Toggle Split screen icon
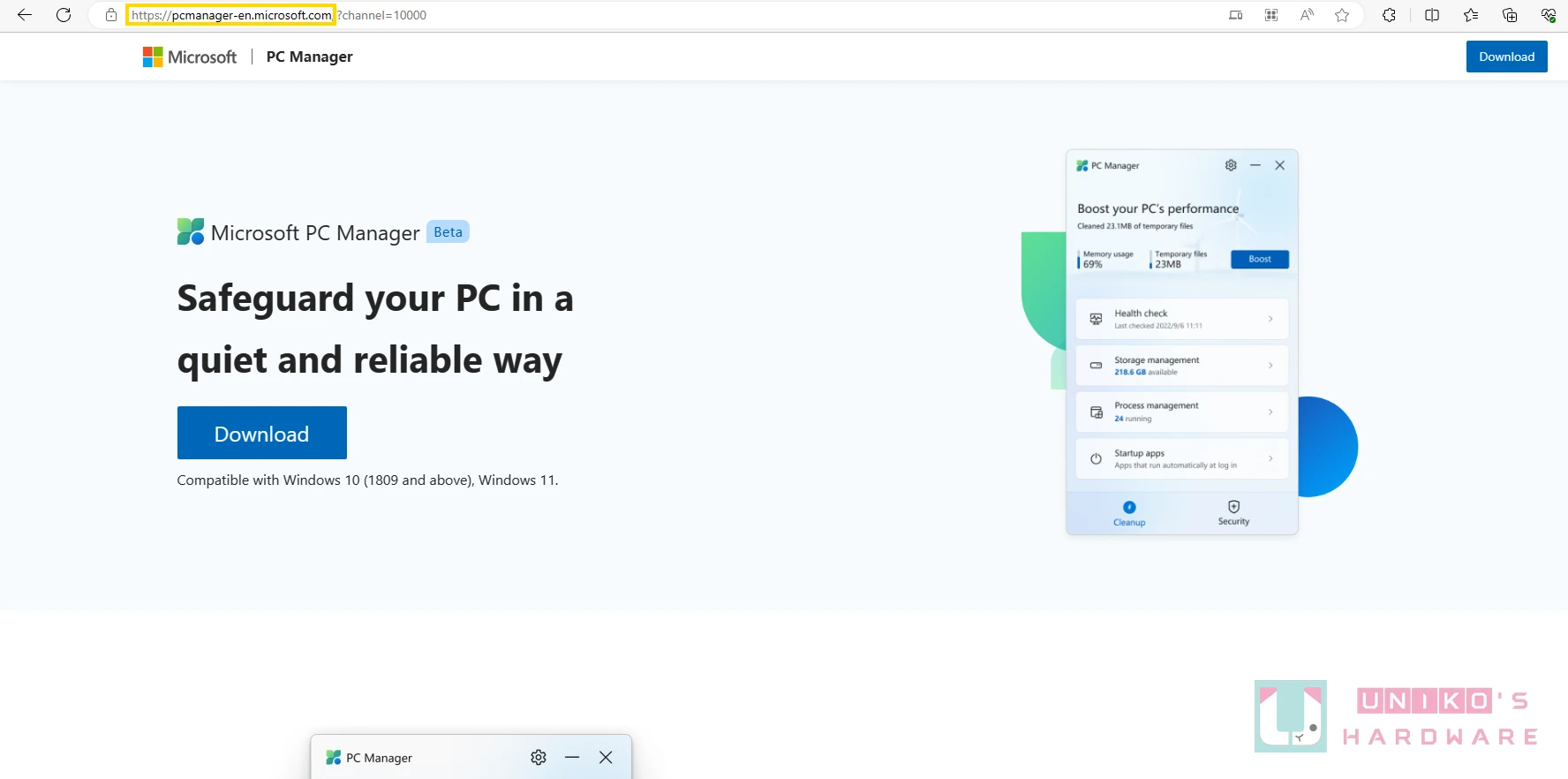This screenshot has width=1568, height=779. tap(1432, 15)
